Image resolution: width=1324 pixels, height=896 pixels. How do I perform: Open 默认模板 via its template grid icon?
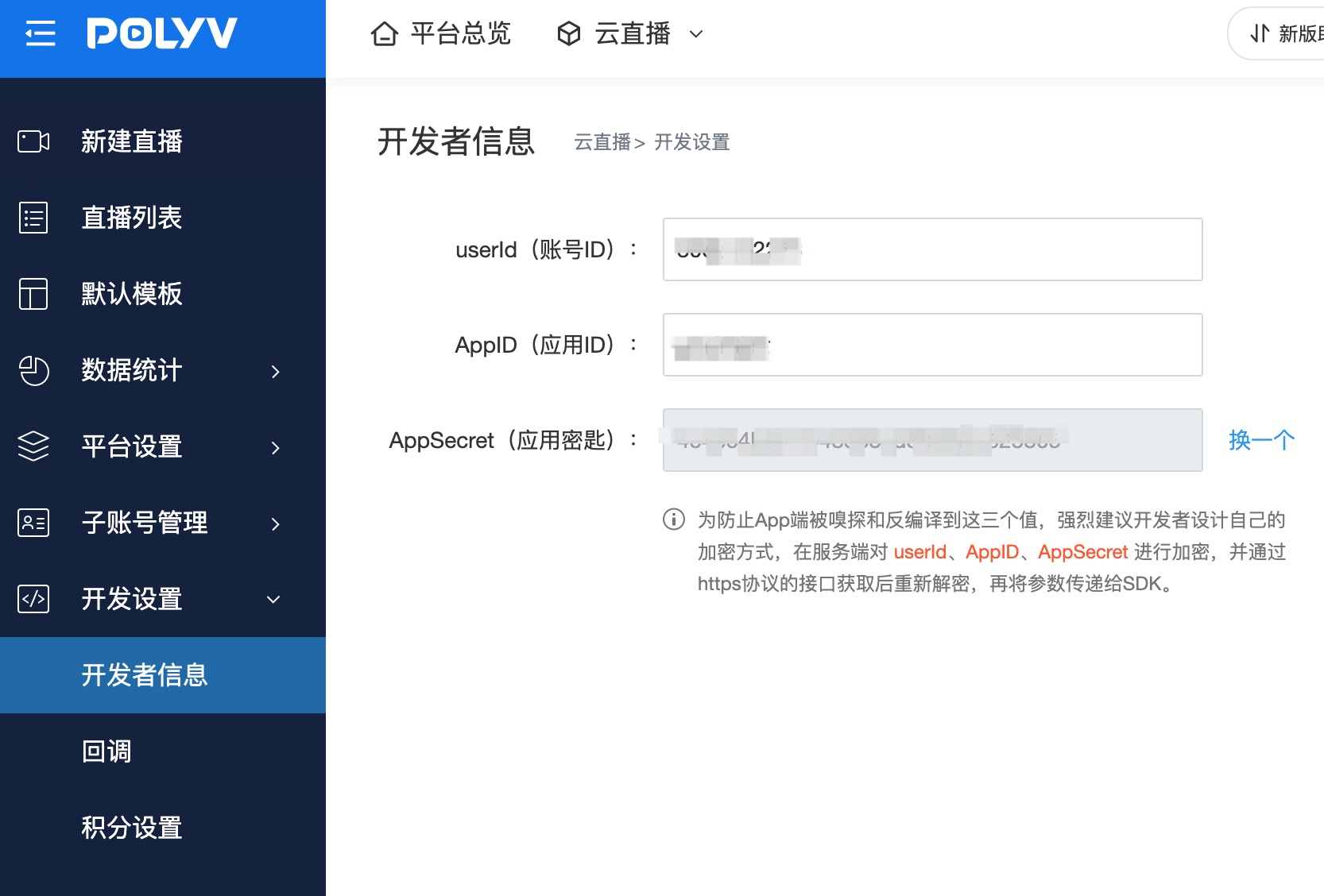click(x=32, y=294)
